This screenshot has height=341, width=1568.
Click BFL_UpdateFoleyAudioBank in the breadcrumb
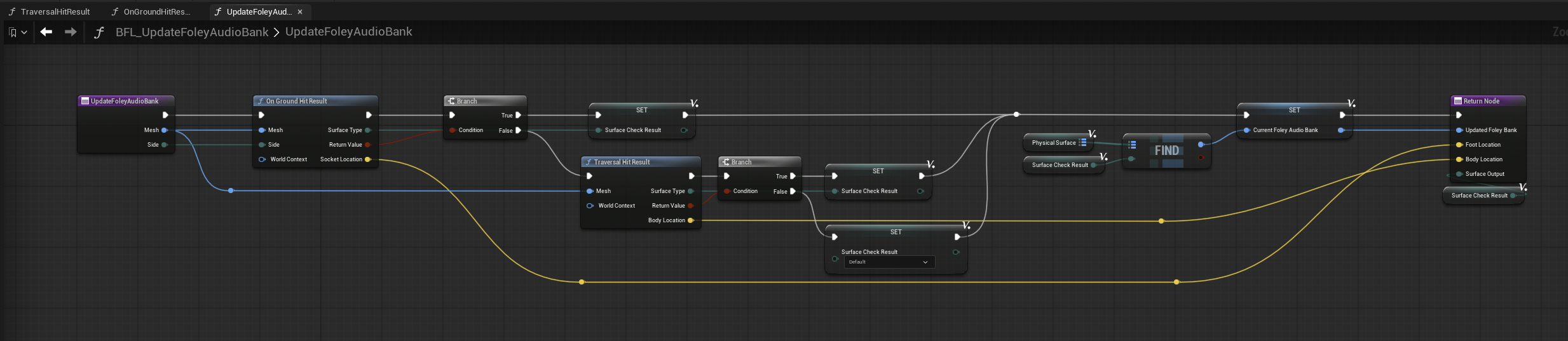click(192, 32)
